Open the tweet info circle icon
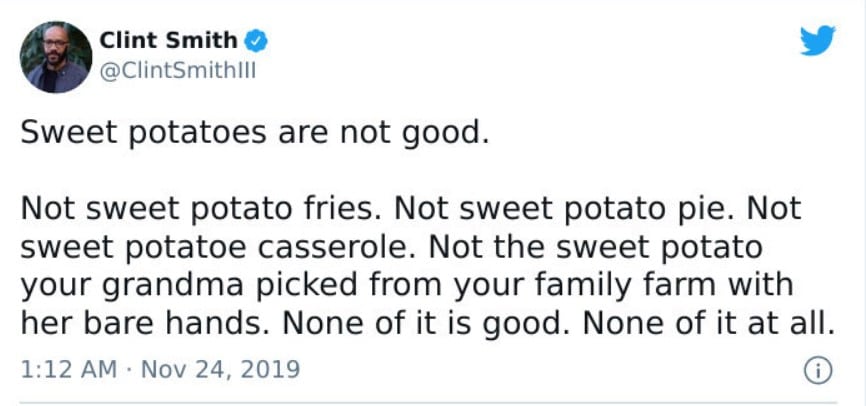The height and width of the screenshot is (406, 866). [818, 371]
